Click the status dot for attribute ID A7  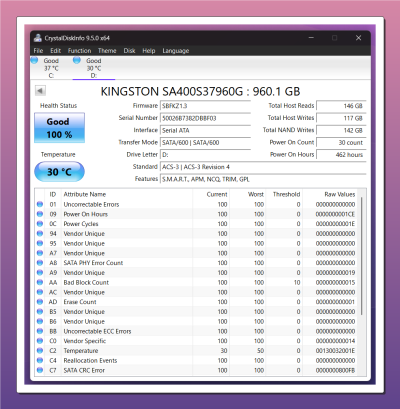click(x=40, y=253)
